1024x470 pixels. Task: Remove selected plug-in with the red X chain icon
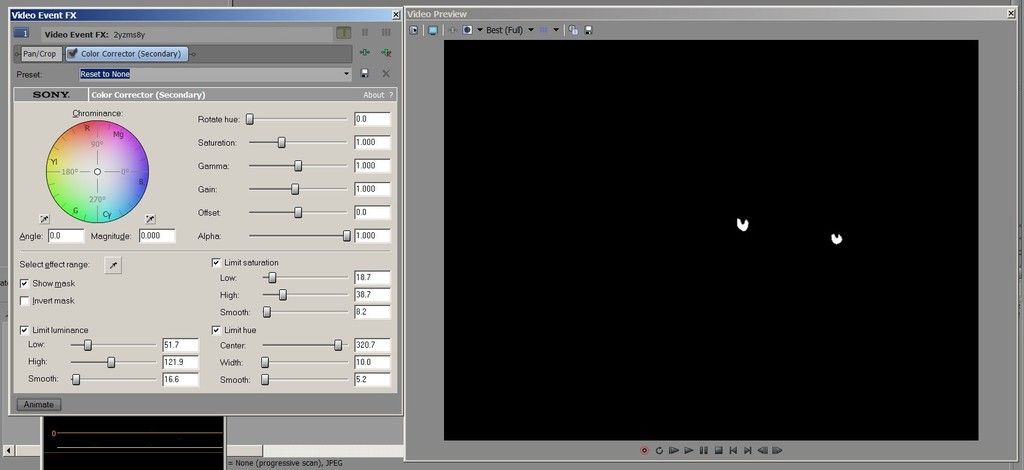pyautogui.click(x=385, y=53)
